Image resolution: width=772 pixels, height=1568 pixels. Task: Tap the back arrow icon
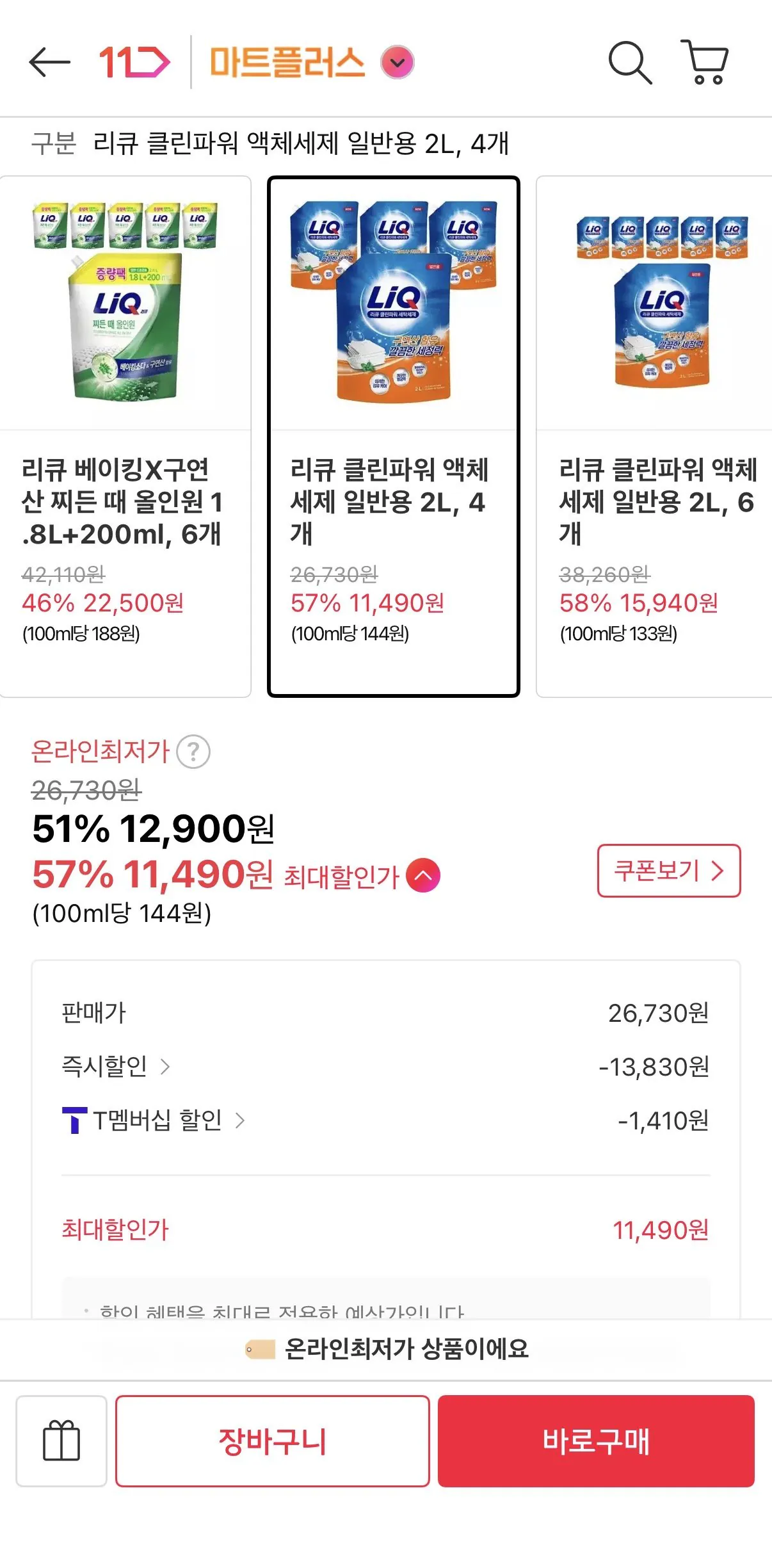tap(49, 63)
